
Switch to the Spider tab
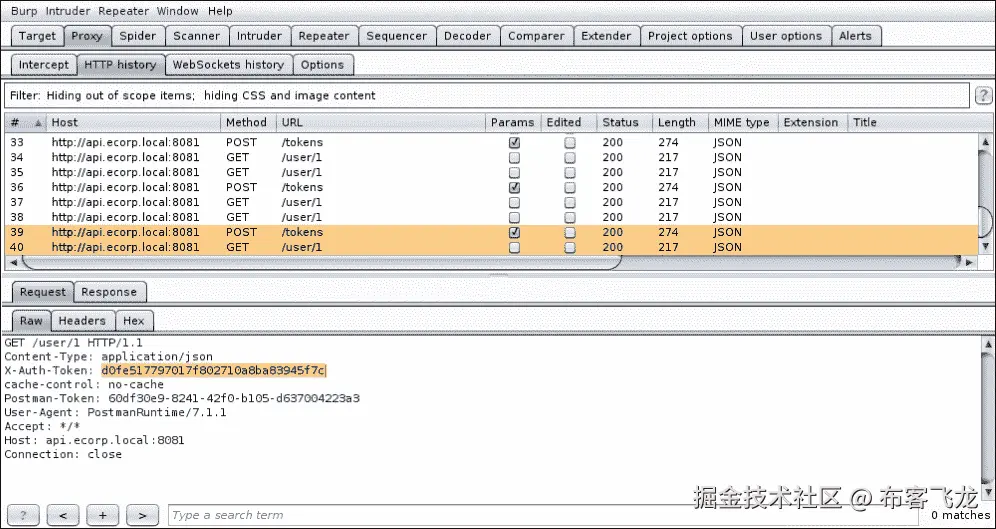pos(138,36)
